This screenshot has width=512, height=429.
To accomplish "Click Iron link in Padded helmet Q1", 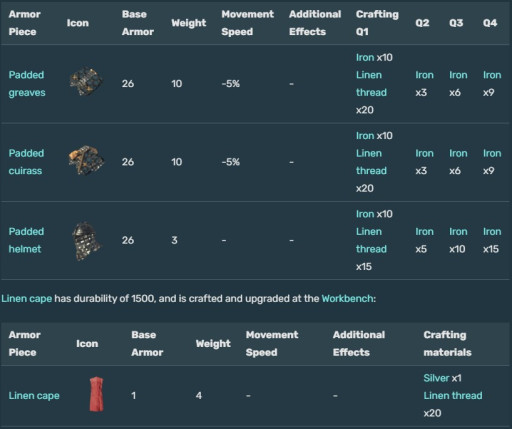I will click(365, 214).
